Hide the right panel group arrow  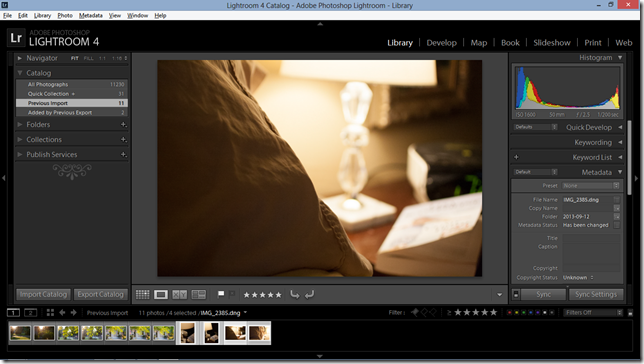[636, 178]
